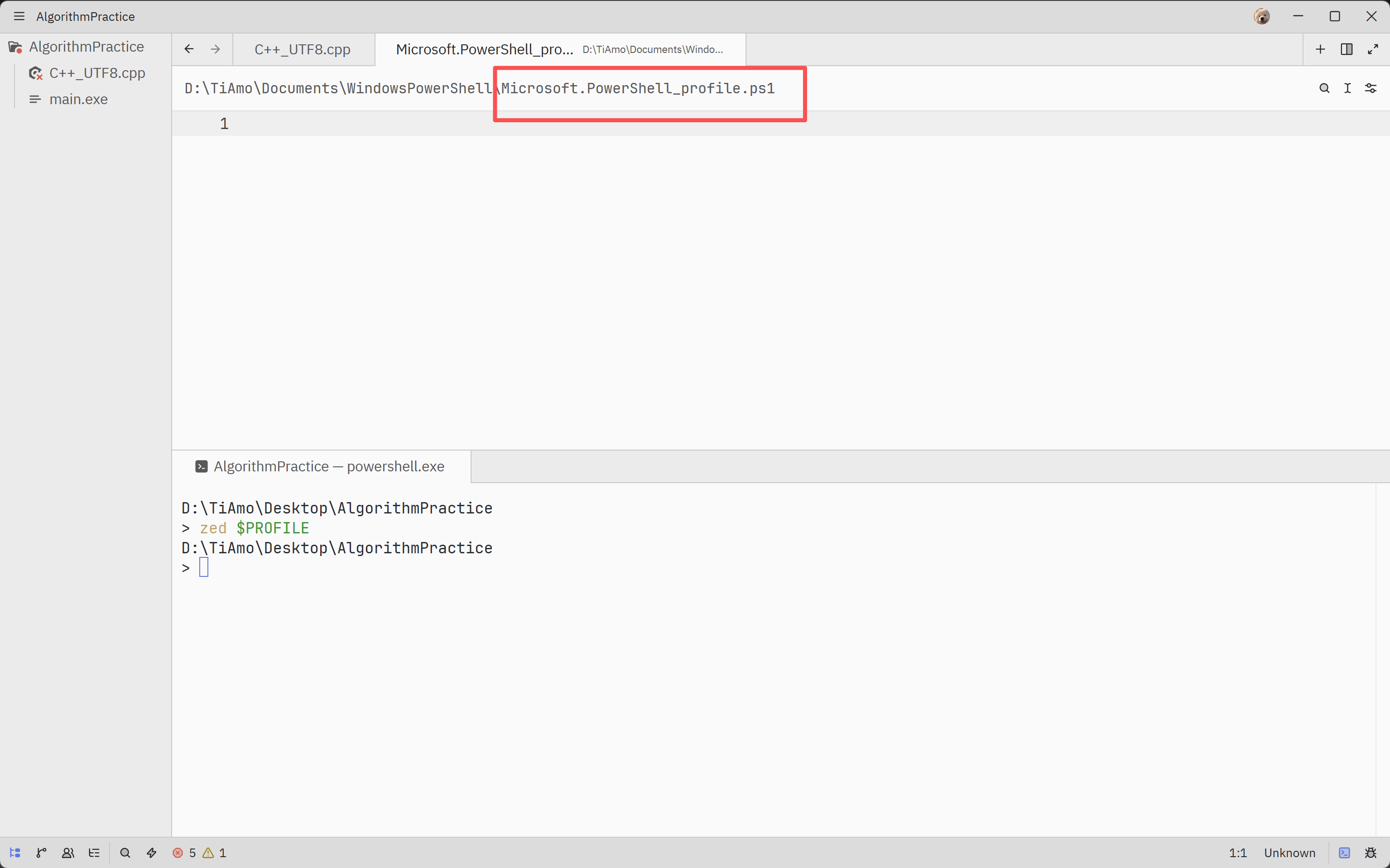Maximize the Zed window
Image resolution: width=1390 pixels, height=868 pixels.
coord(1334,17)
